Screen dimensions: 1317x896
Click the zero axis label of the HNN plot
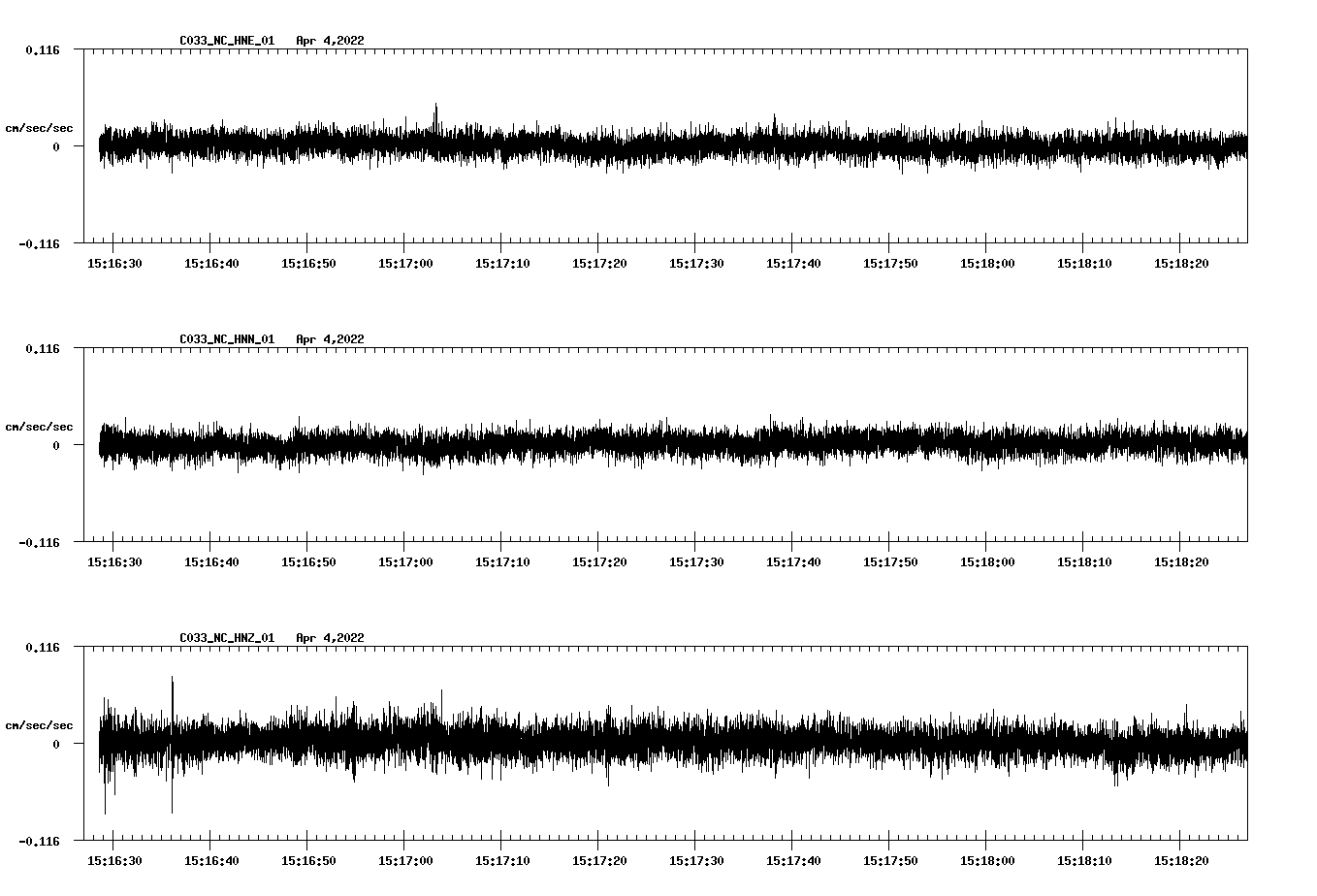click(x=56, y=445)
